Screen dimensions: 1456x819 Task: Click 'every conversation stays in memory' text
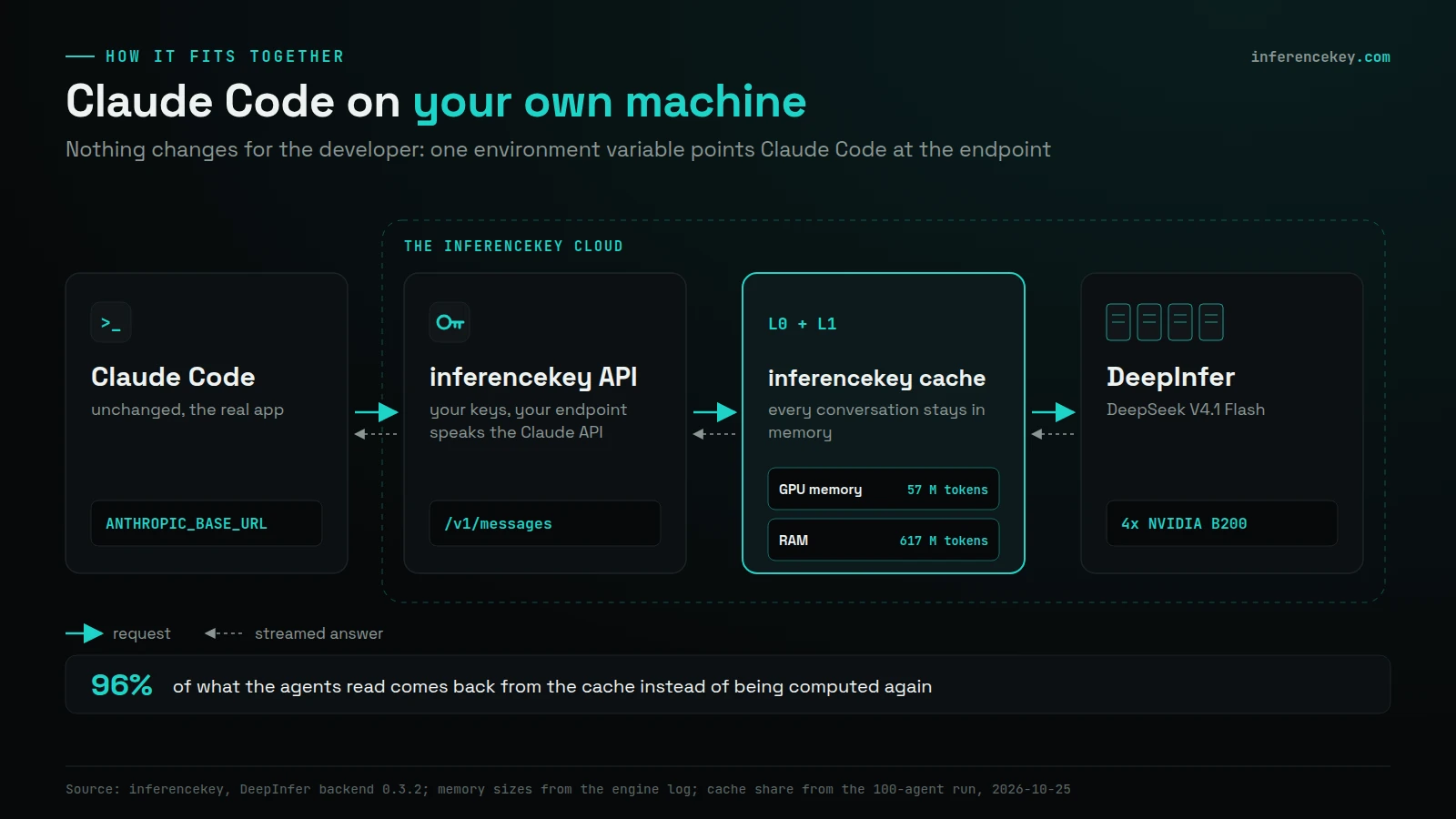pos(876,421)
